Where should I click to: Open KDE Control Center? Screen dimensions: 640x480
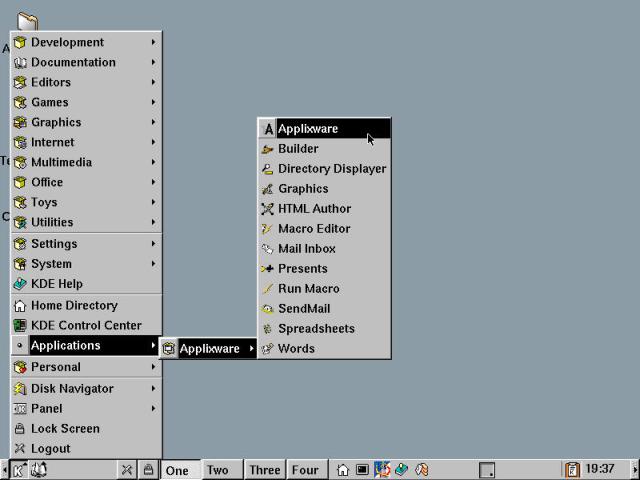(x=86, y=325)
